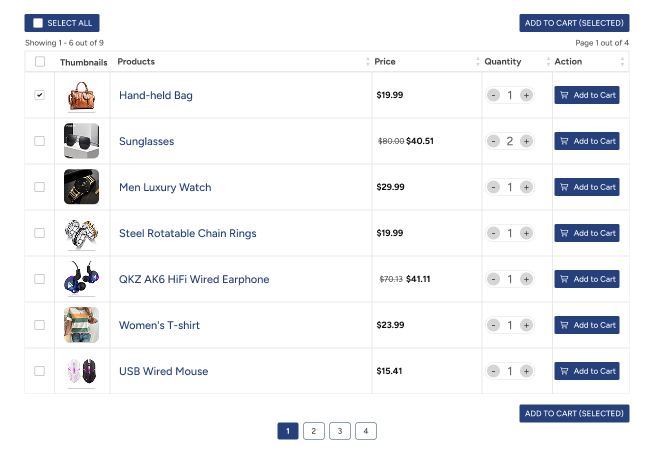Uncheck the Hand-held Bag checkbox
The image size is (654, 451).
click(x=40, y=95)
